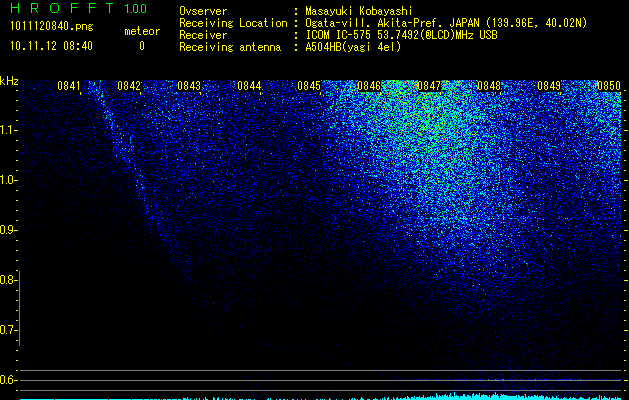The height and width of the screenshot is (400, 629).
Task: Click the 0.7 kHz frequency label
Action: pos(8,330)
